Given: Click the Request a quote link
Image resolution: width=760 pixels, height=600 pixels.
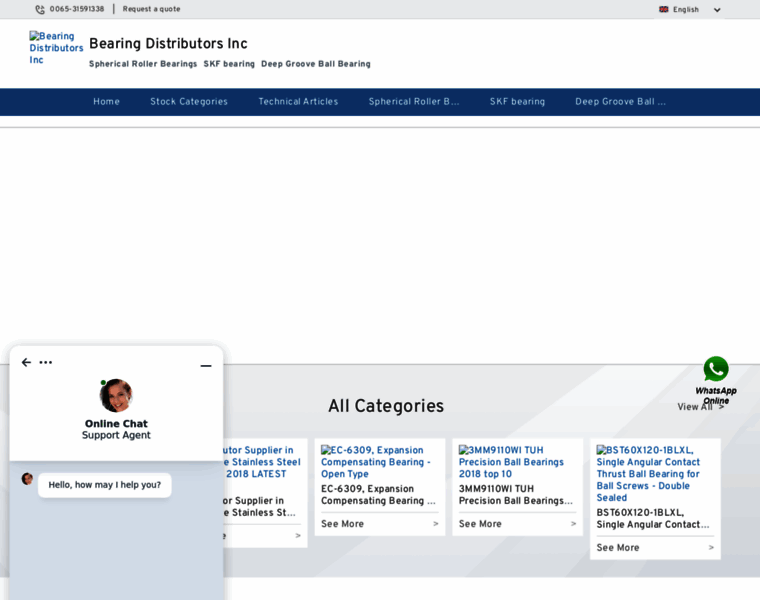Looking at the screenshot, I should point(151,9).
